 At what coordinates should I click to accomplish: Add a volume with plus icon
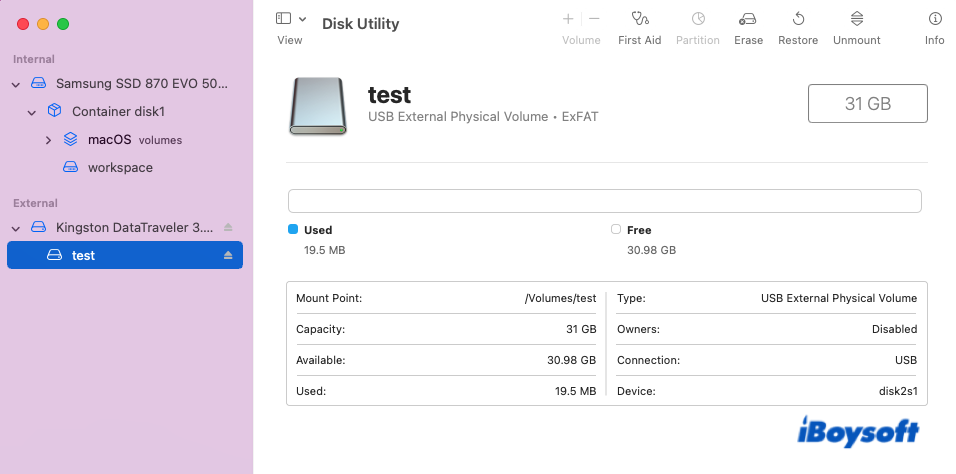click(568, 19)
